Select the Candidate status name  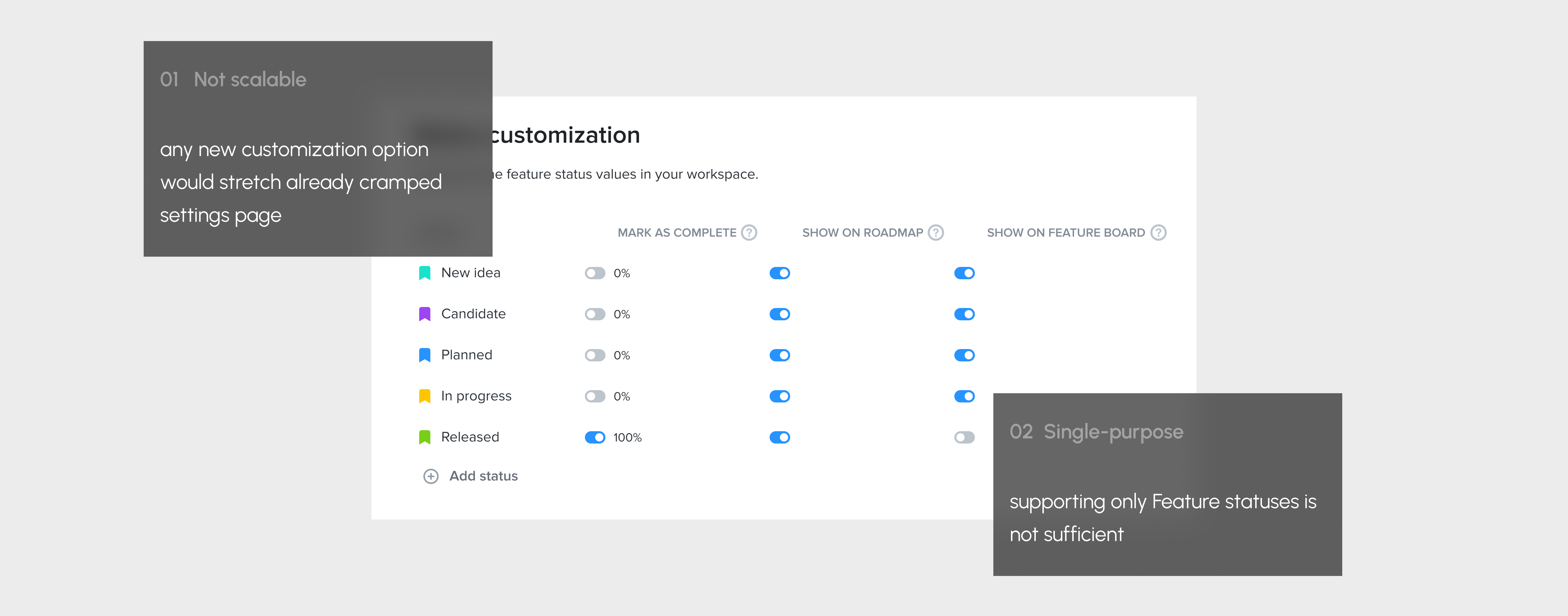474,314
